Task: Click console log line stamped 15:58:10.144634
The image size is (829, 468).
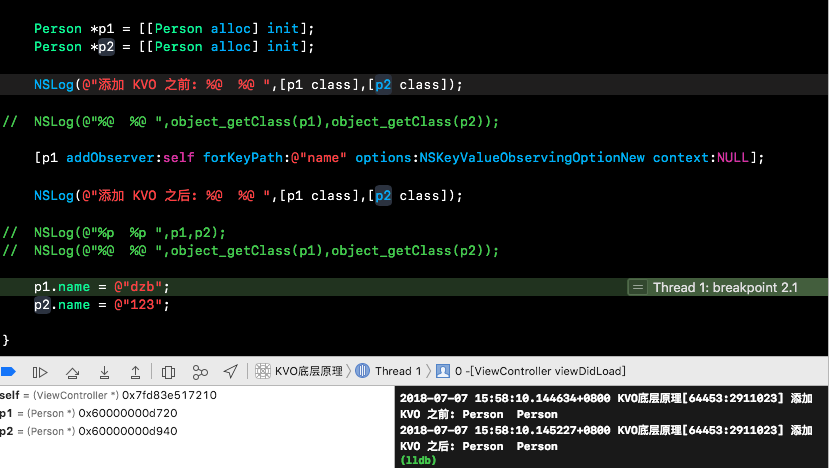Action: point(605,398)
